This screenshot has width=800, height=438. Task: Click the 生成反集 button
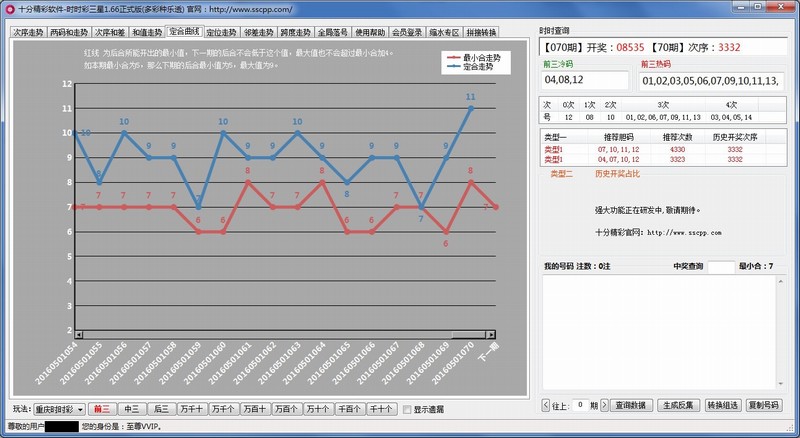pos(678,405)
